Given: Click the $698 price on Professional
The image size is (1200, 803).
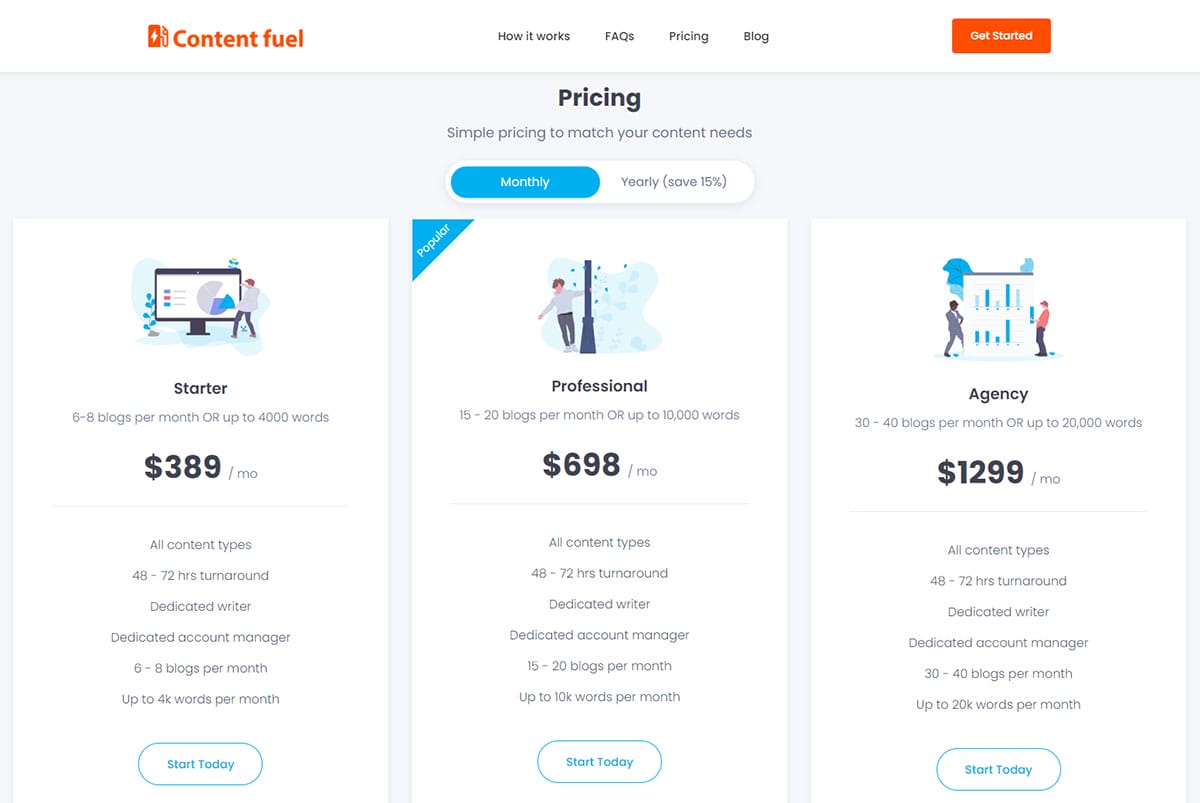Looking at the screenshot, I should click(581, 464).
